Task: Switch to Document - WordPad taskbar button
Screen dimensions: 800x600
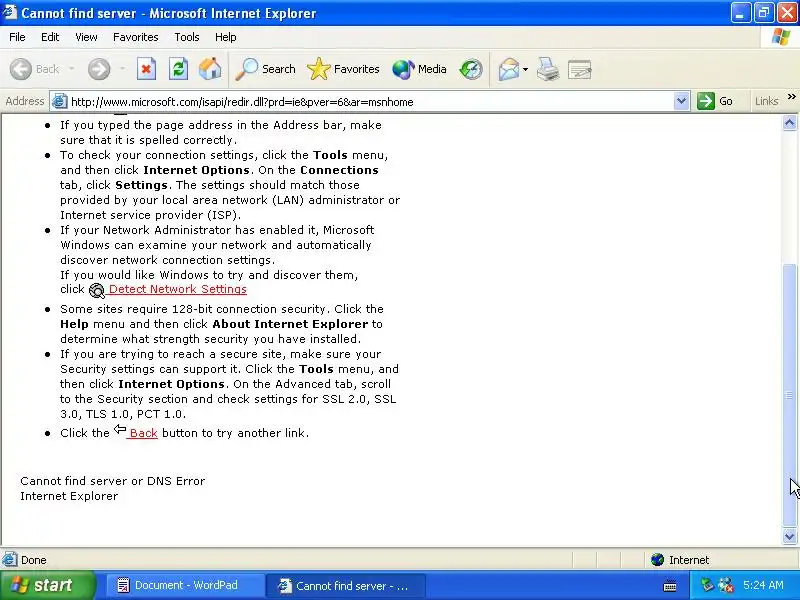Action: (185, 585)
